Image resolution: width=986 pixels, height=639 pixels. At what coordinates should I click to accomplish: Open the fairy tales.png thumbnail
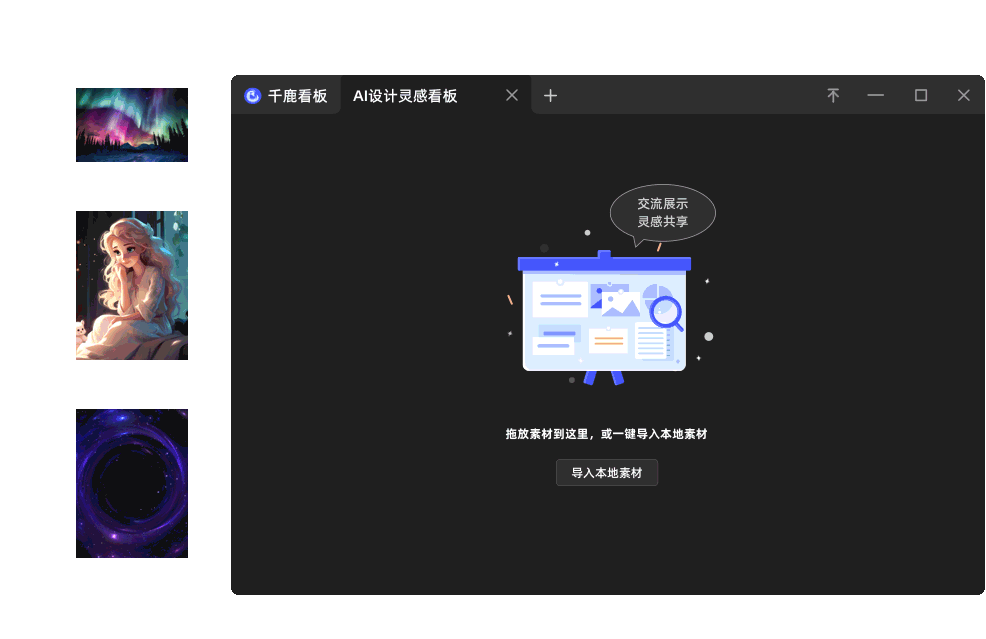[131, 285]
